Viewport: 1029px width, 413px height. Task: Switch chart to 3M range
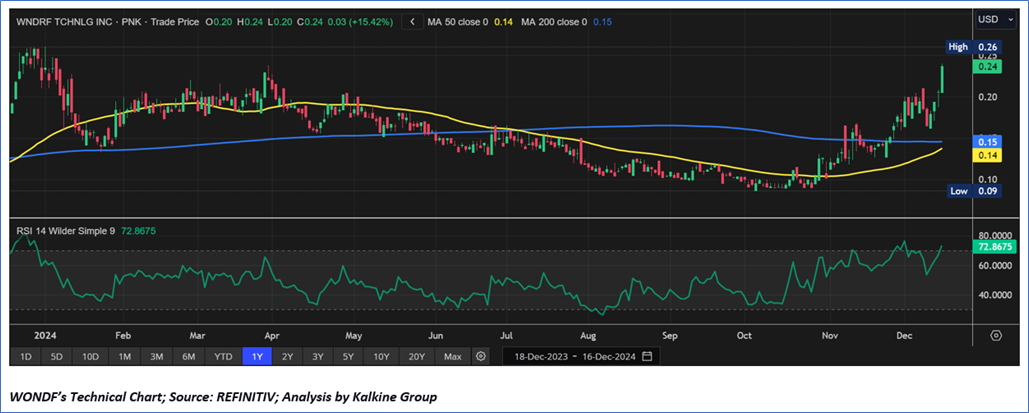pyautogui.click(x=156, y=356)
